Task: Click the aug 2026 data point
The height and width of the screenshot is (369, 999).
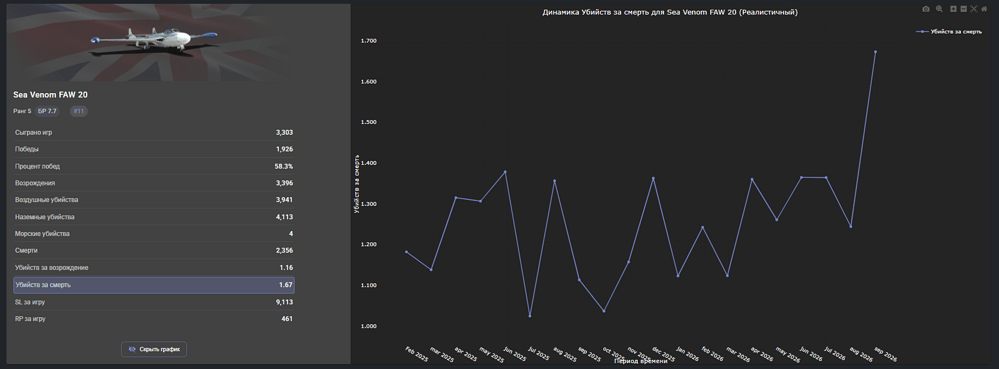Action: [x=851, y=226]
